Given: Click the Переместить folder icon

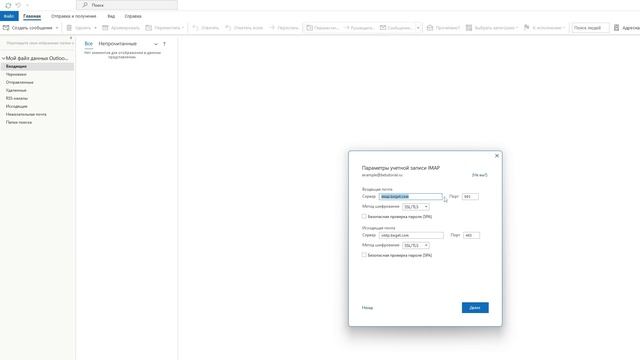Looking at the screenshot, I should click(149, 28).
